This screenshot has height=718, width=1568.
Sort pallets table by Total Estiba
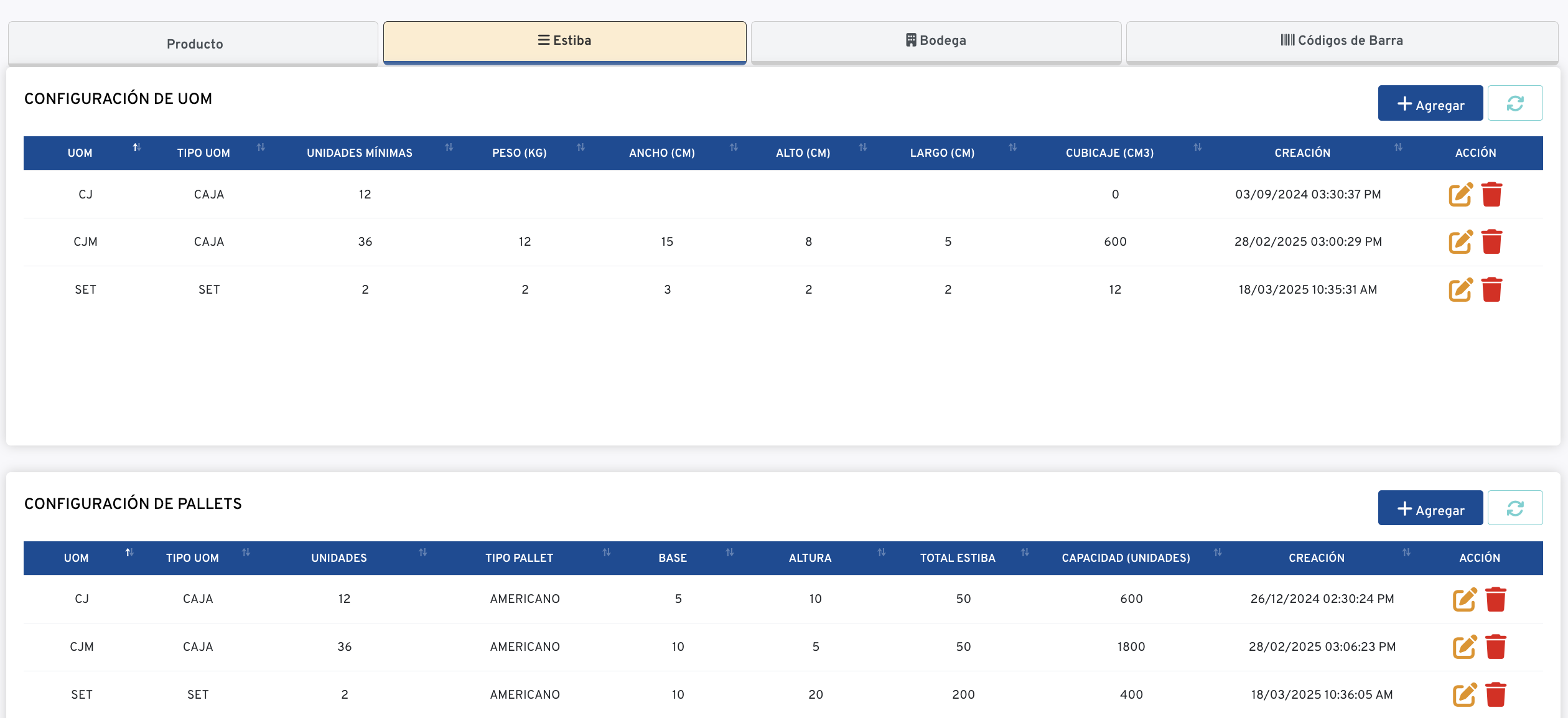tap(1025, 552)
